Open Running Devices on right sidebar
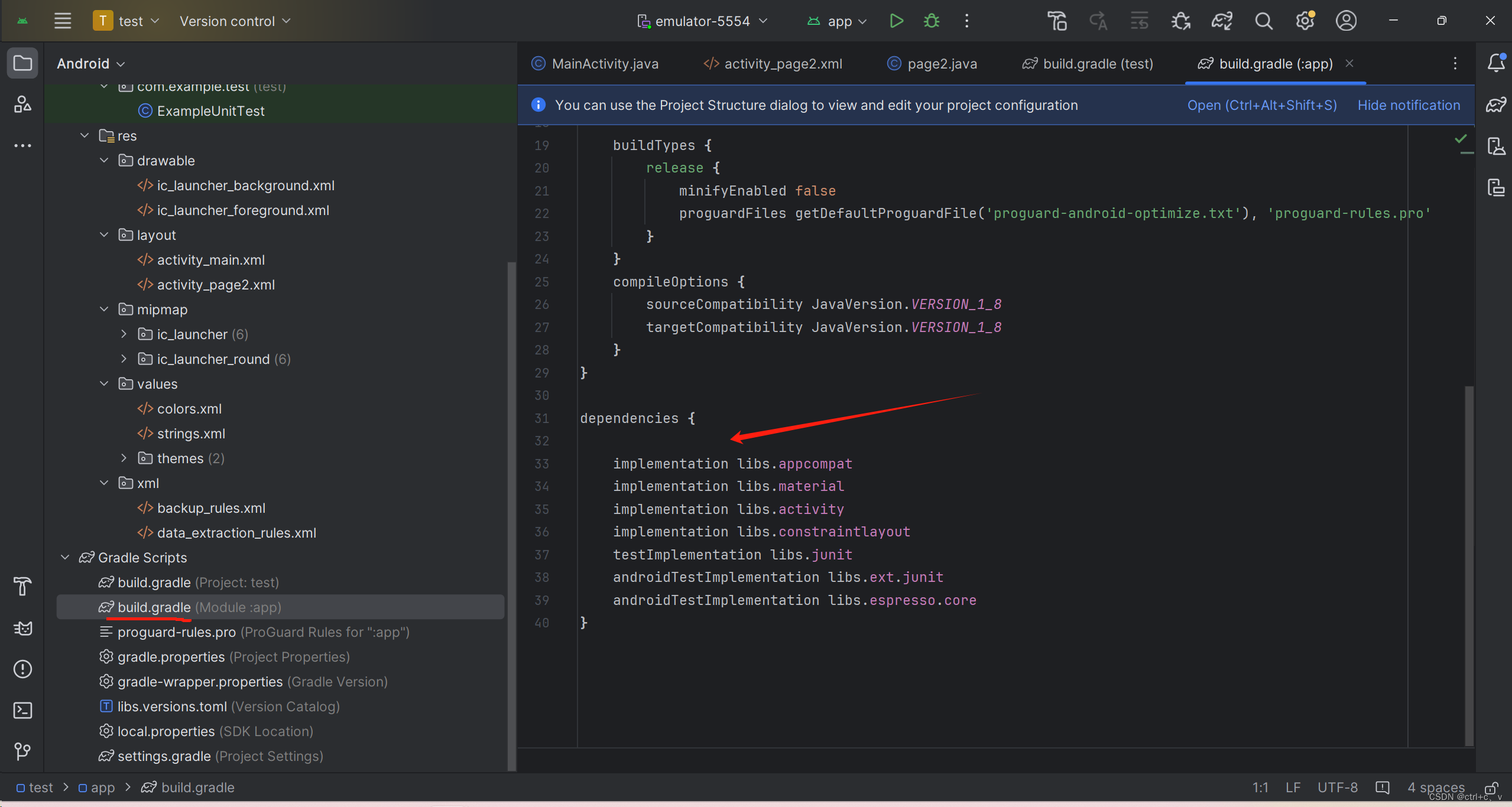The width and height of the screenshot is (1512, 807). coord(1496,188)
